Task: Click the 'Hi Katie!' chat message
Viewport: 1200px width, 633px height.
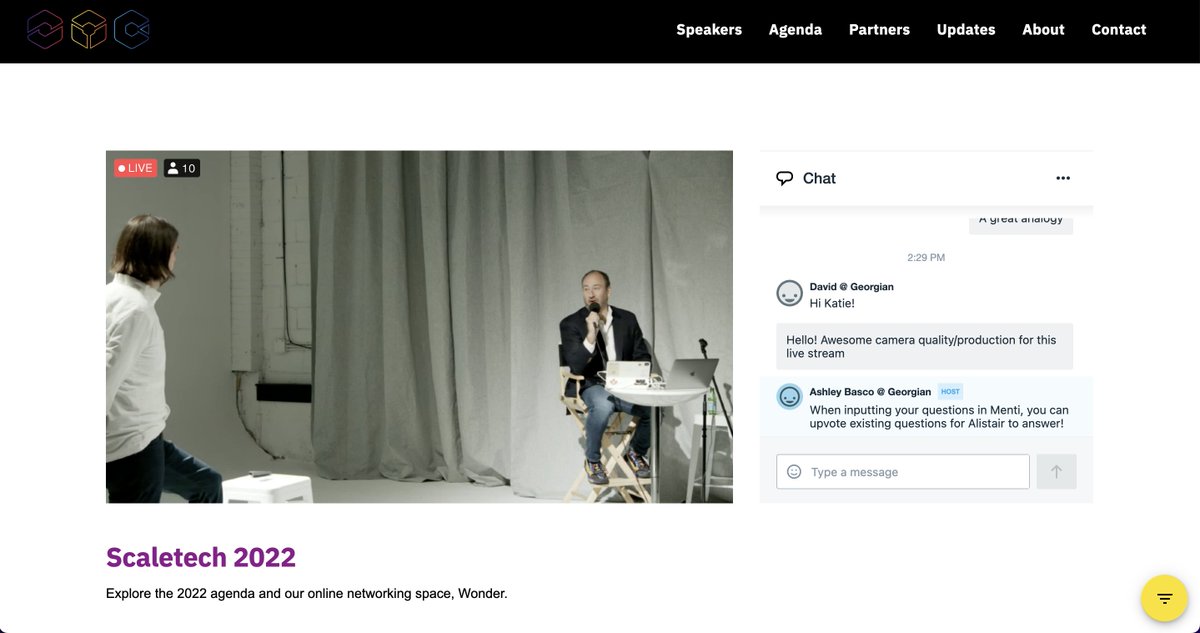Action: coord(832,303)
